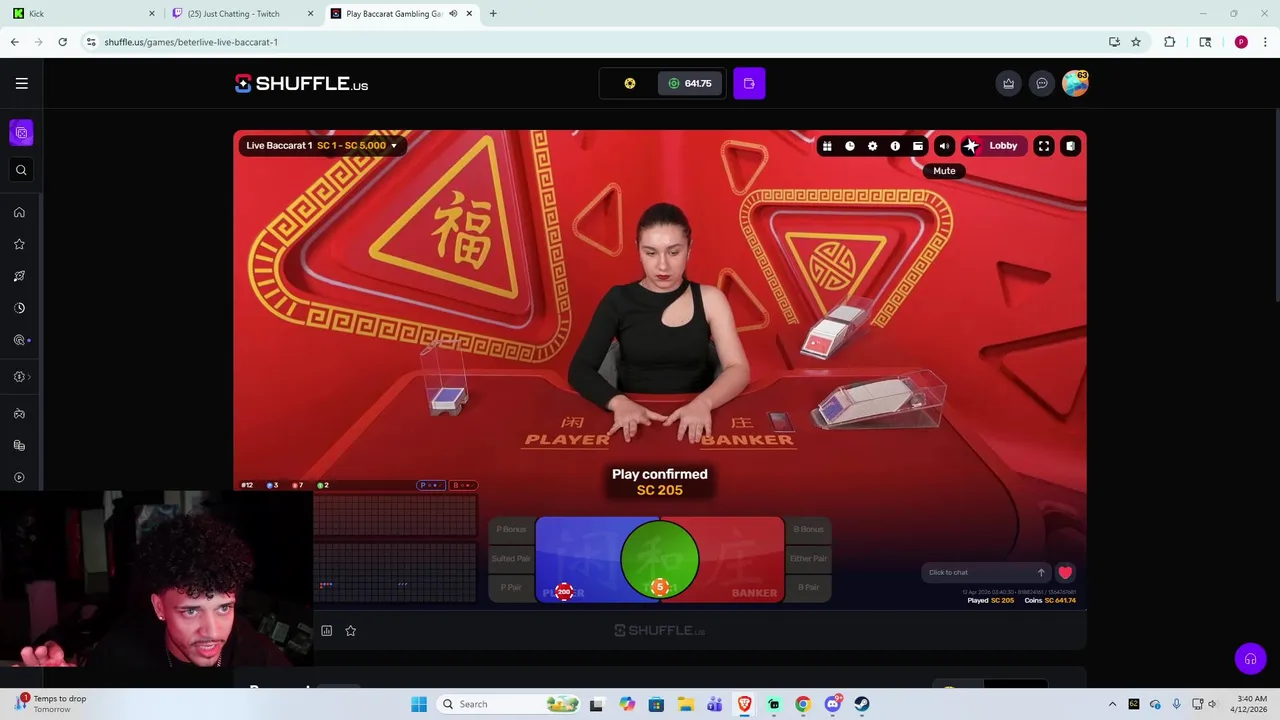Open the browser extensions puzzle icon
Viewport: 1280px width, 720px height.
(x=1169, y=42)
